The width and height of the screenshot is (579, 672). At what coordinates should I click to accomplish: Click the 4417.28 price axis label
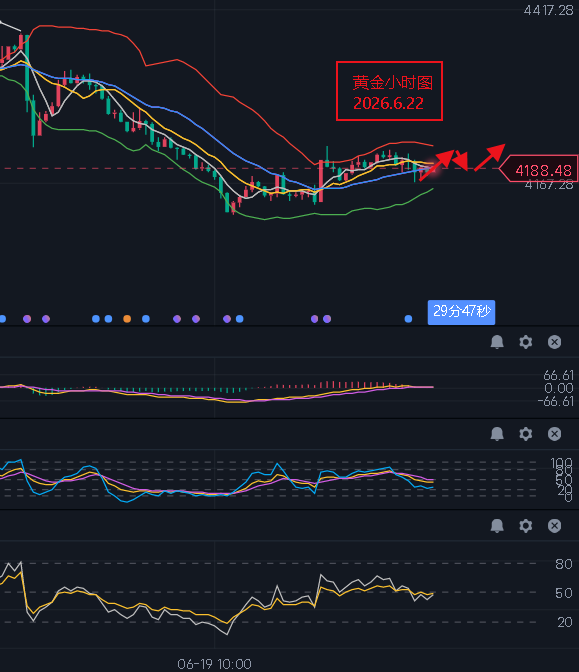pos(548,10)
